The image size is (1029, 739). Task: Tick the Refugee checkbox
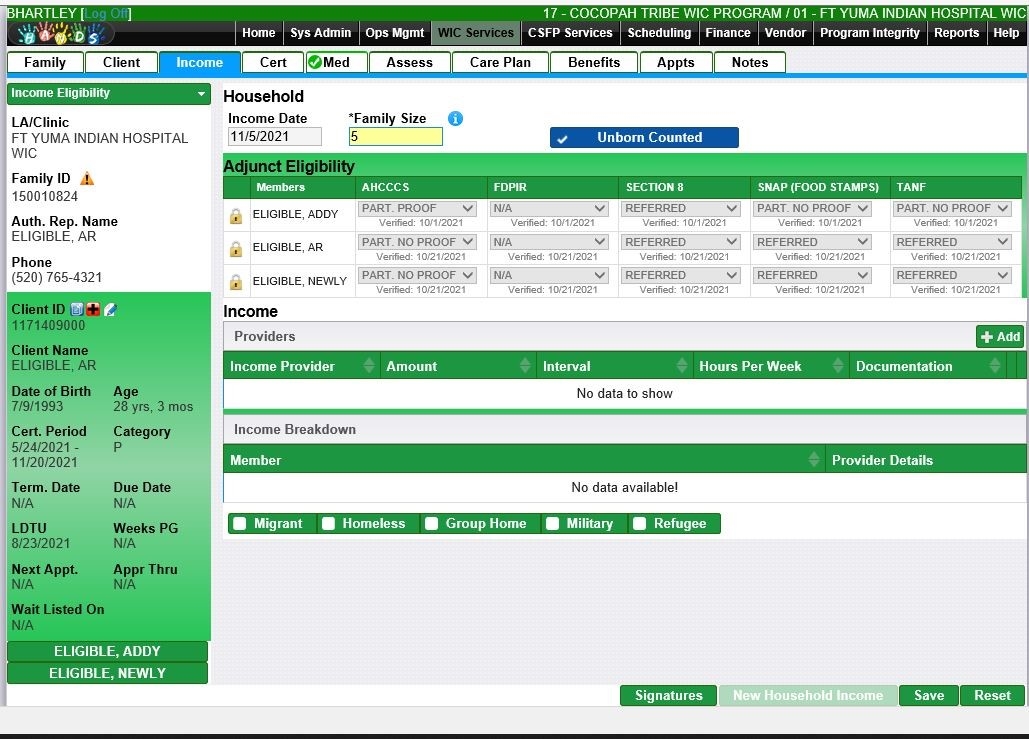pos(640,524)
